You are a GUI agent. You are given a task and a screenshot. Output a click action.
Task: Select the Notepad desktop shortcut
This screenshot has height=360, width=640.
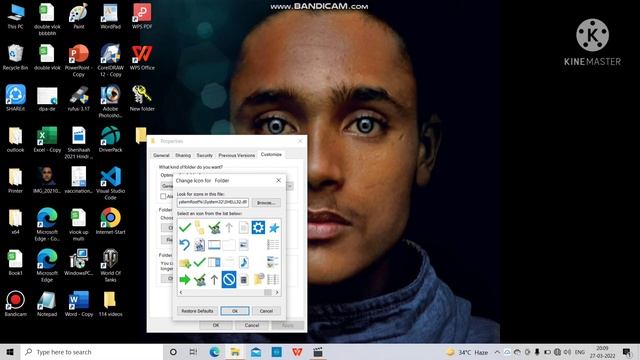47,303
